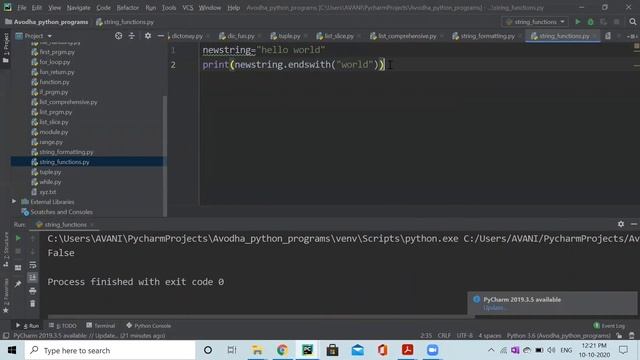Start debugging with the bug icon
This screenshot has height=360, width=640.
[x=591, y=22]
